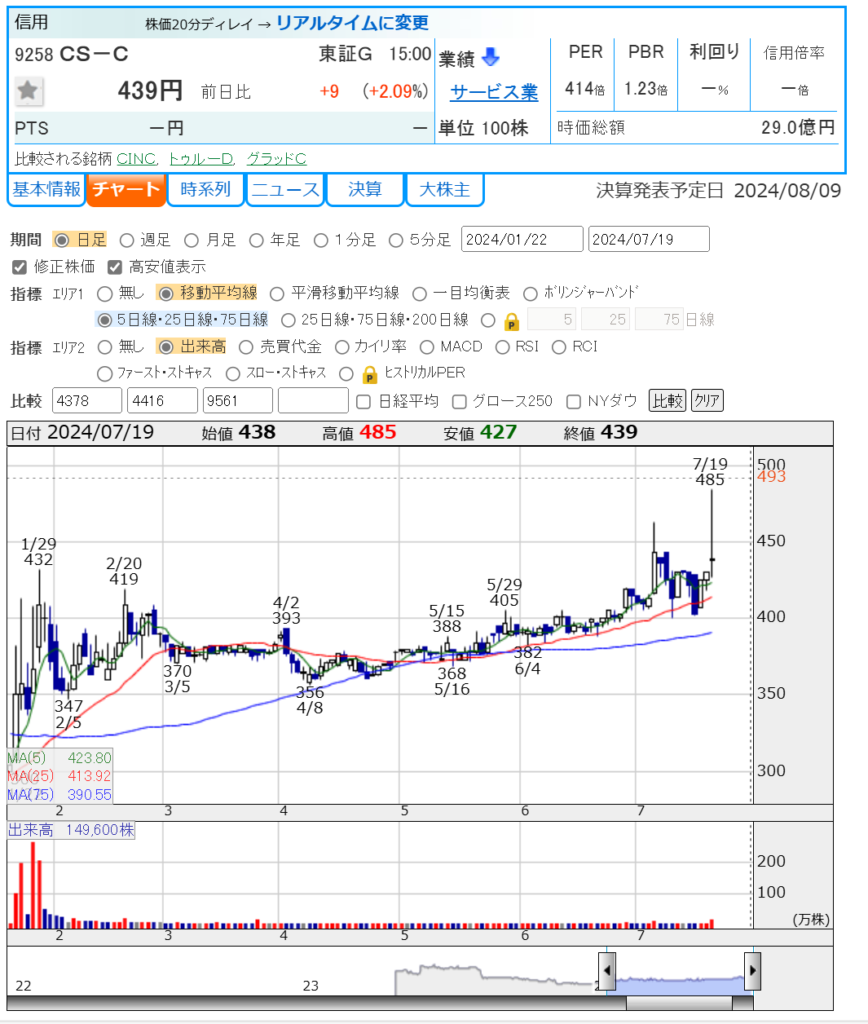
Task: Click the left handle of the chart range navigator
Action: (607, 971)
